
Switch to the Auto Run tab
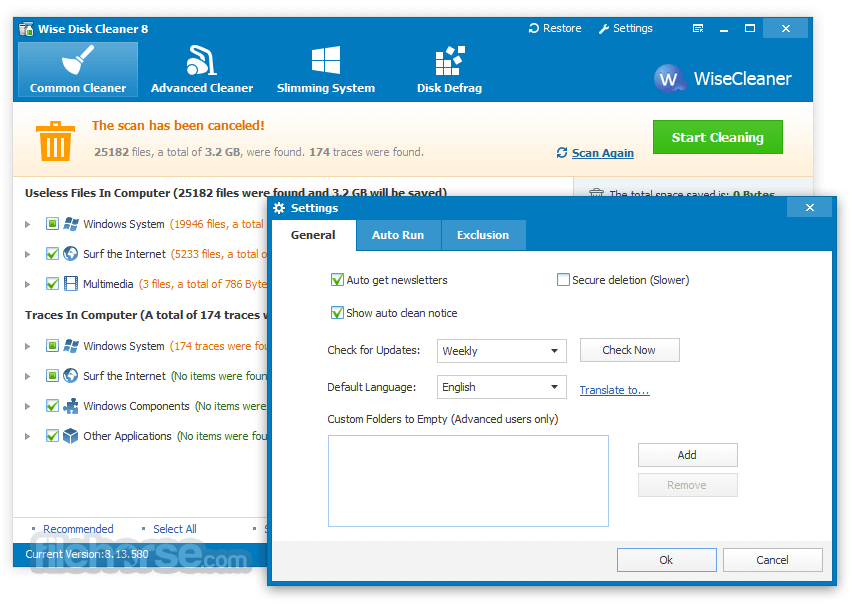[398, 235]
